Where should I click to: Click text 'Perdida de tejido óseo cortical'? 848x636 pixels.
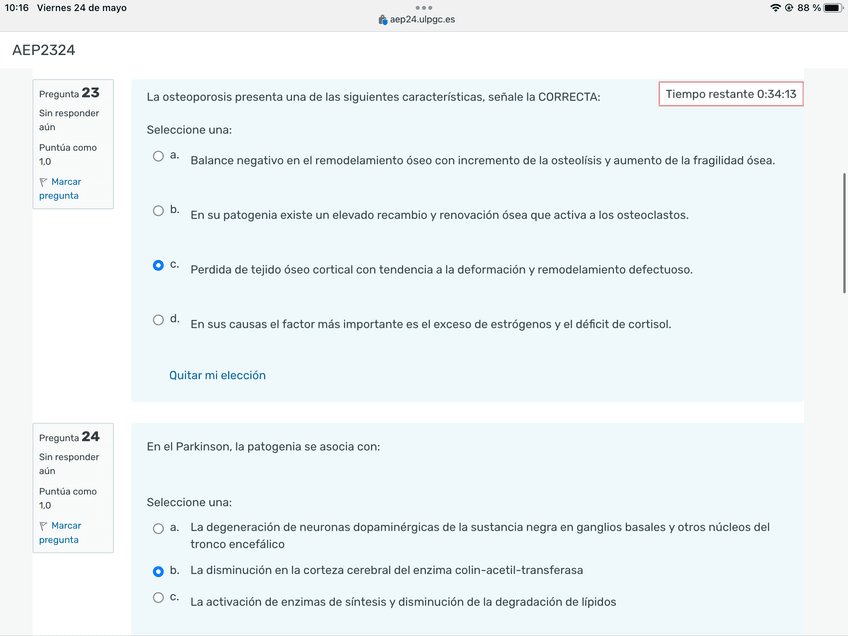tap(271, 270)
